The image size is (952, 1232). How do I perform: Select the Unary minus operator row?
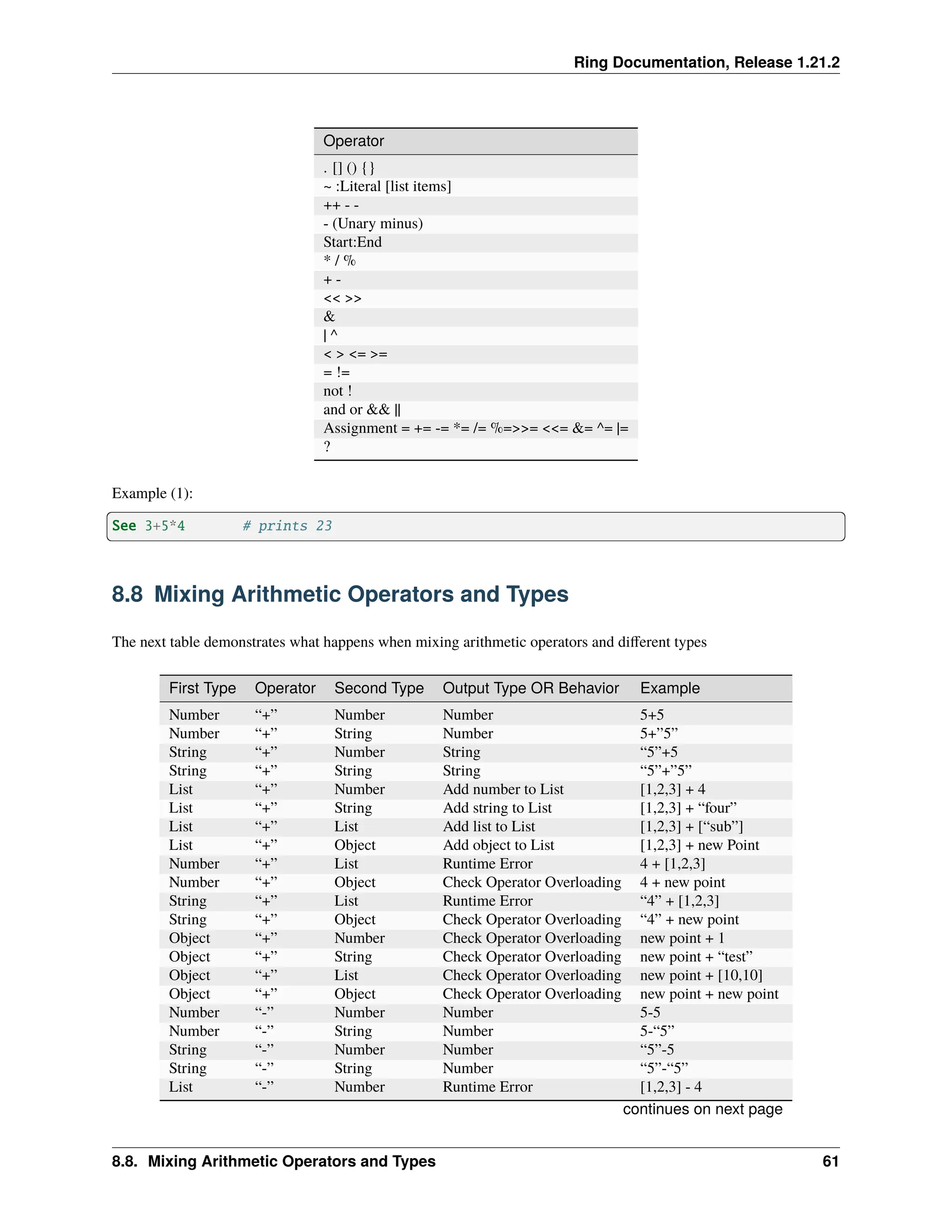(x=373, y=223)
